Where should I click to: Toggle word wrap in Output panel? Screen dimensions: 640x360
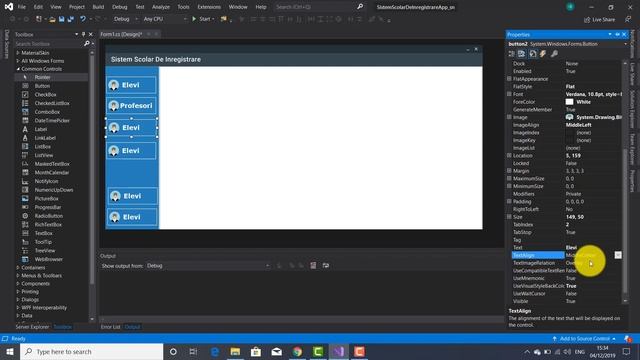[x=326, y=266]
